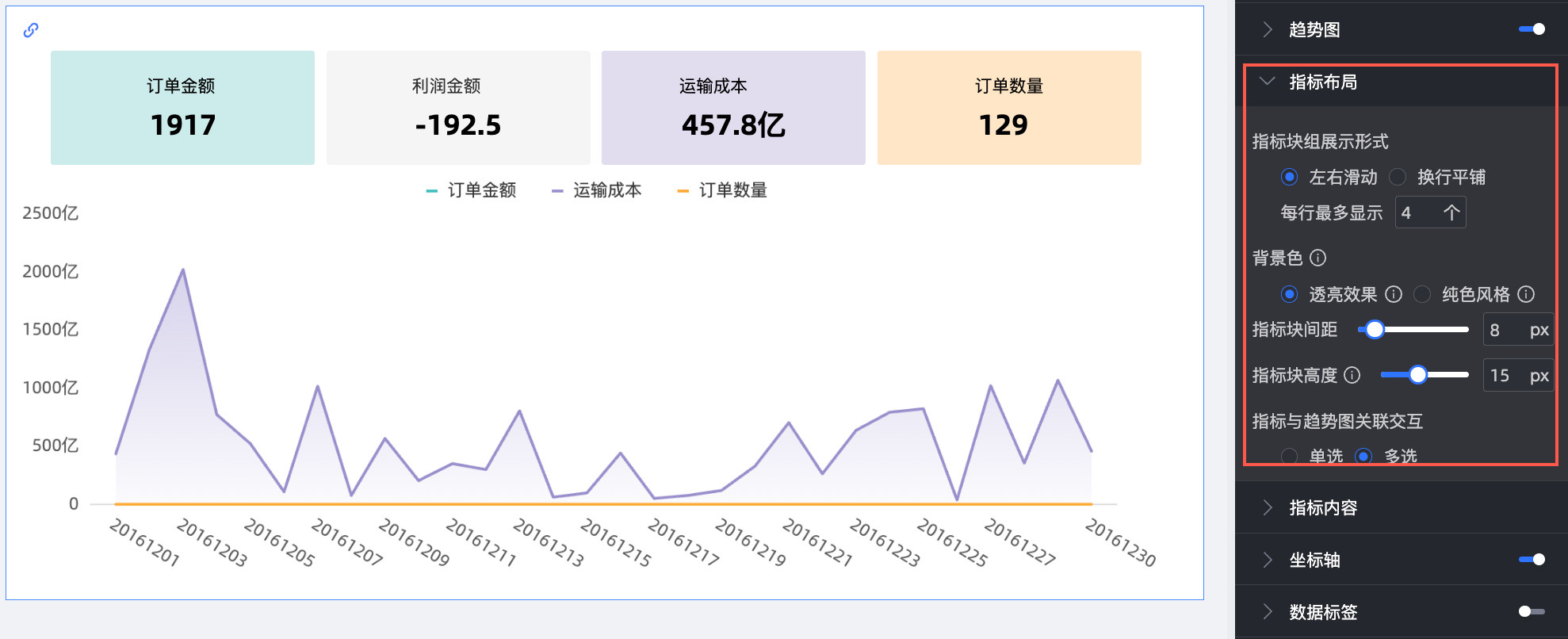Select the 订单金额 metric card
1568x639 pixels.
tap(182, 108)
